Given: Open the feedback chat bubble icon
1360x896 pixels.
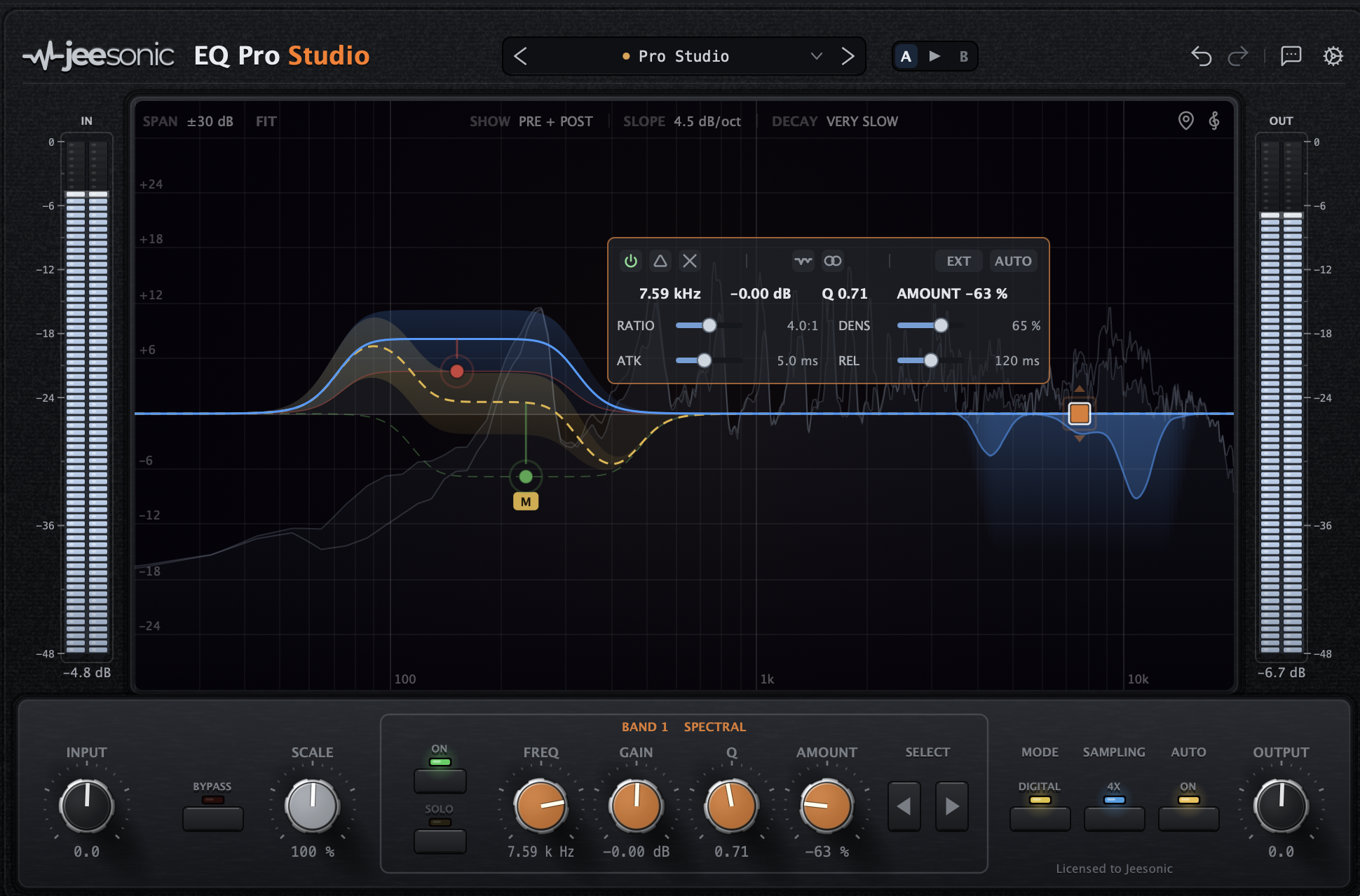Looking at the screenshot, I should point(1291,56).
